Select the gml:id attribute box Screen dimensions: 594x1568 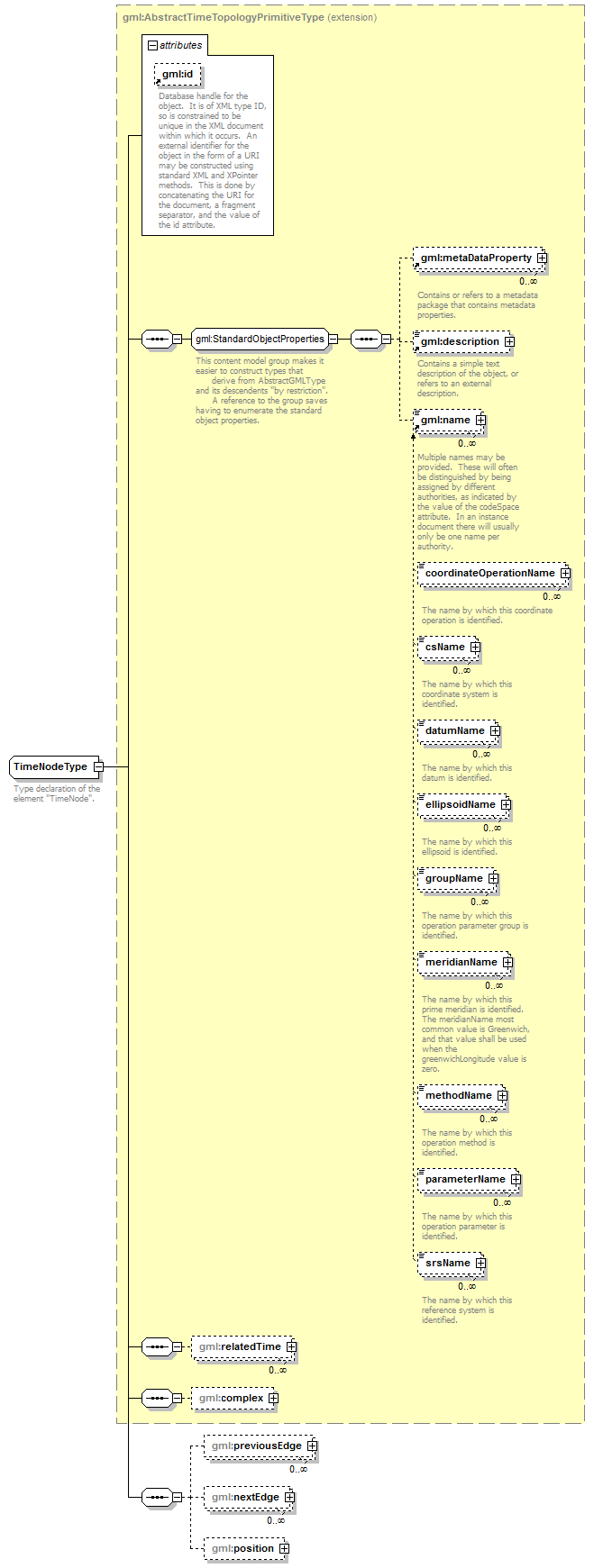[178, 75]
